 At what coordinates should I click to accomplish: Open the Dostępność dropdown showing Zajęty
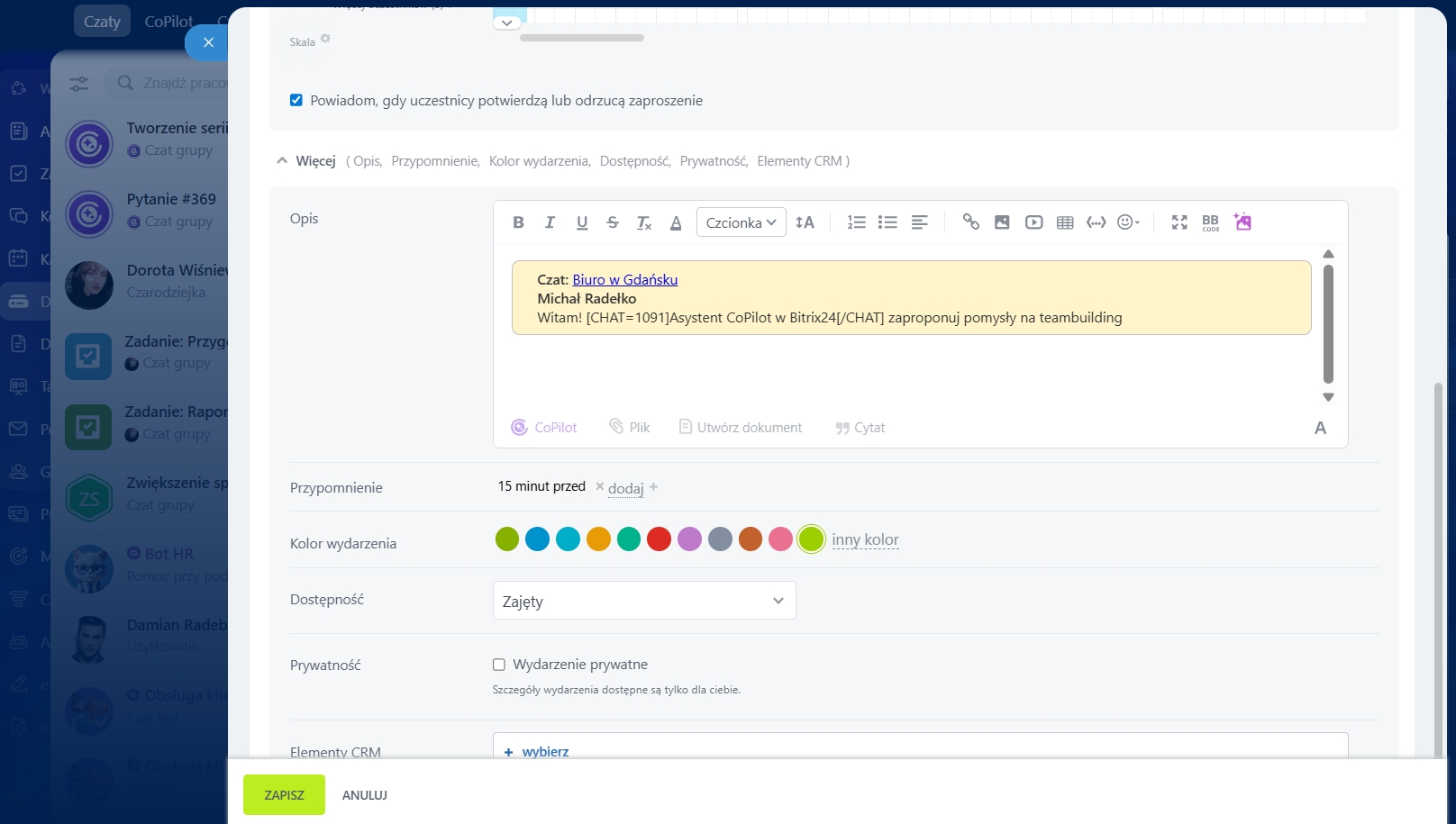(644, 601)
